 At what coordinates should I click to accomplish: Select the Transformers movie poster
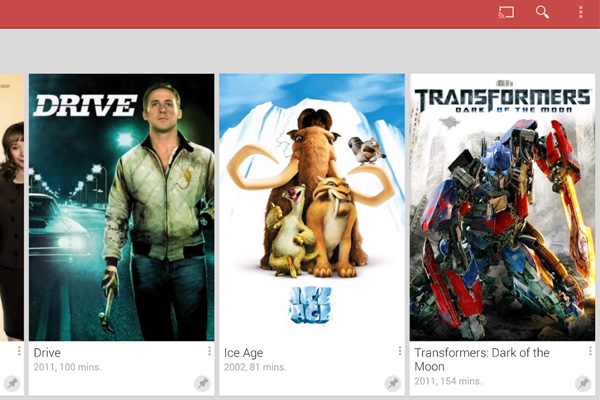tap(502, 207)
